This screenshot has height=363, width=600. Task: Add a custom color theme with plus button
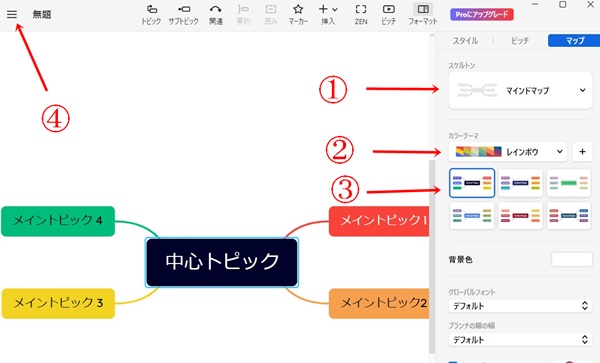582,152
